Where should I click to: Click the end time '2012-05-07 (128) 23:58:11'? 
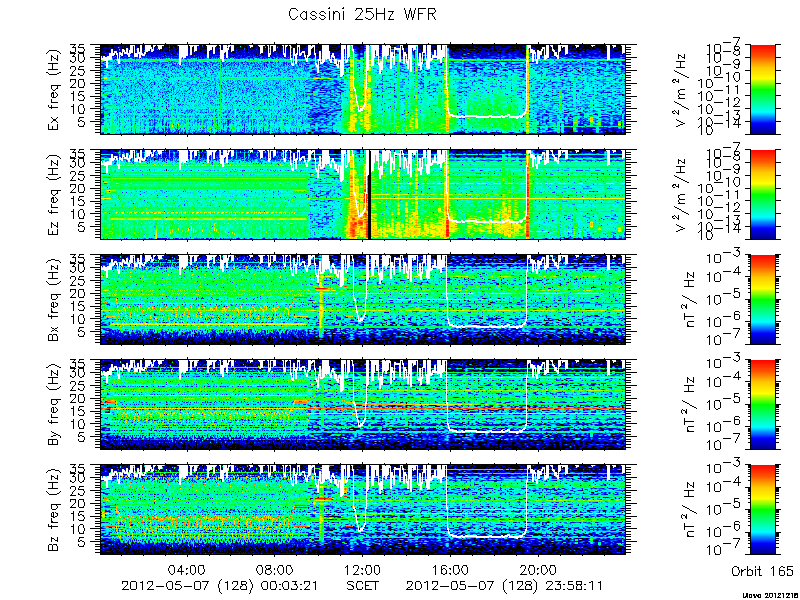pyautogui.click(x=505, y=585)
